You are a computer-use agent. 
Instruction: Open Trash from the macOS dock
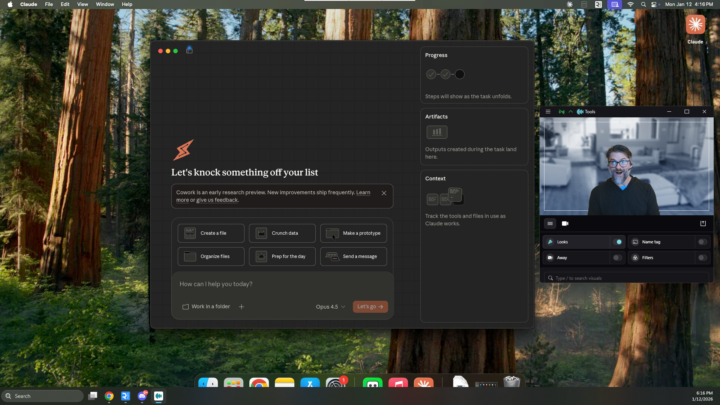pyautogui.click(x=512, y=382)
